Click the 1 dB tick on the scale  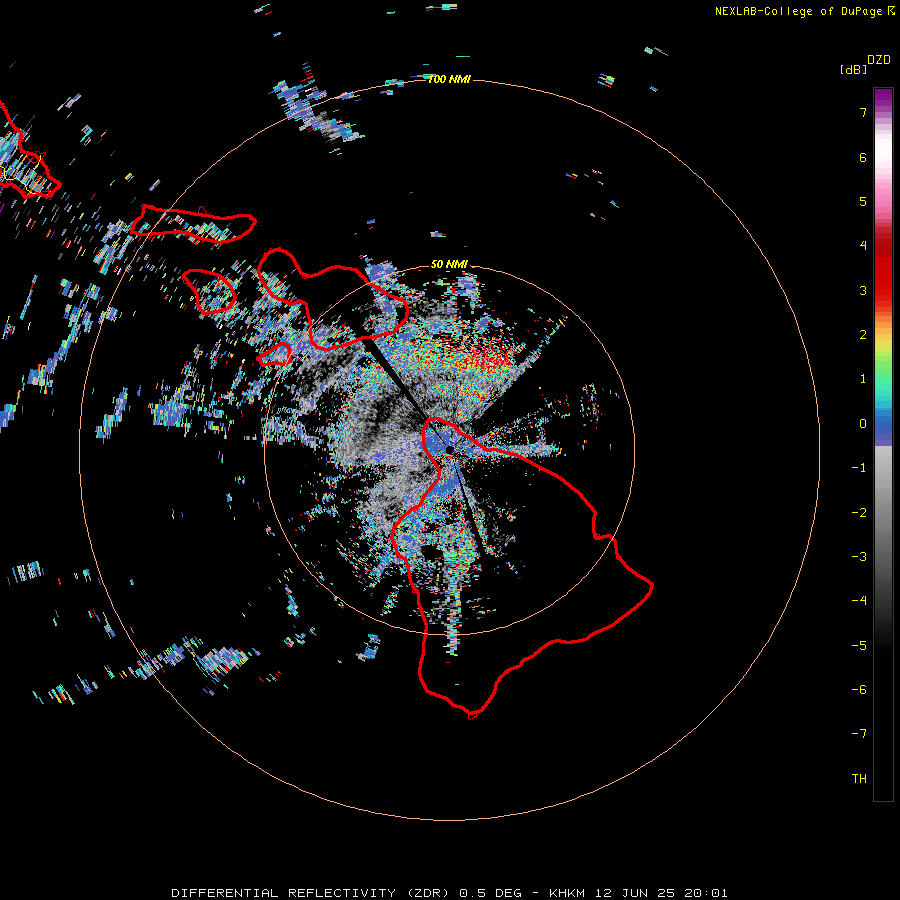point(863,379)
